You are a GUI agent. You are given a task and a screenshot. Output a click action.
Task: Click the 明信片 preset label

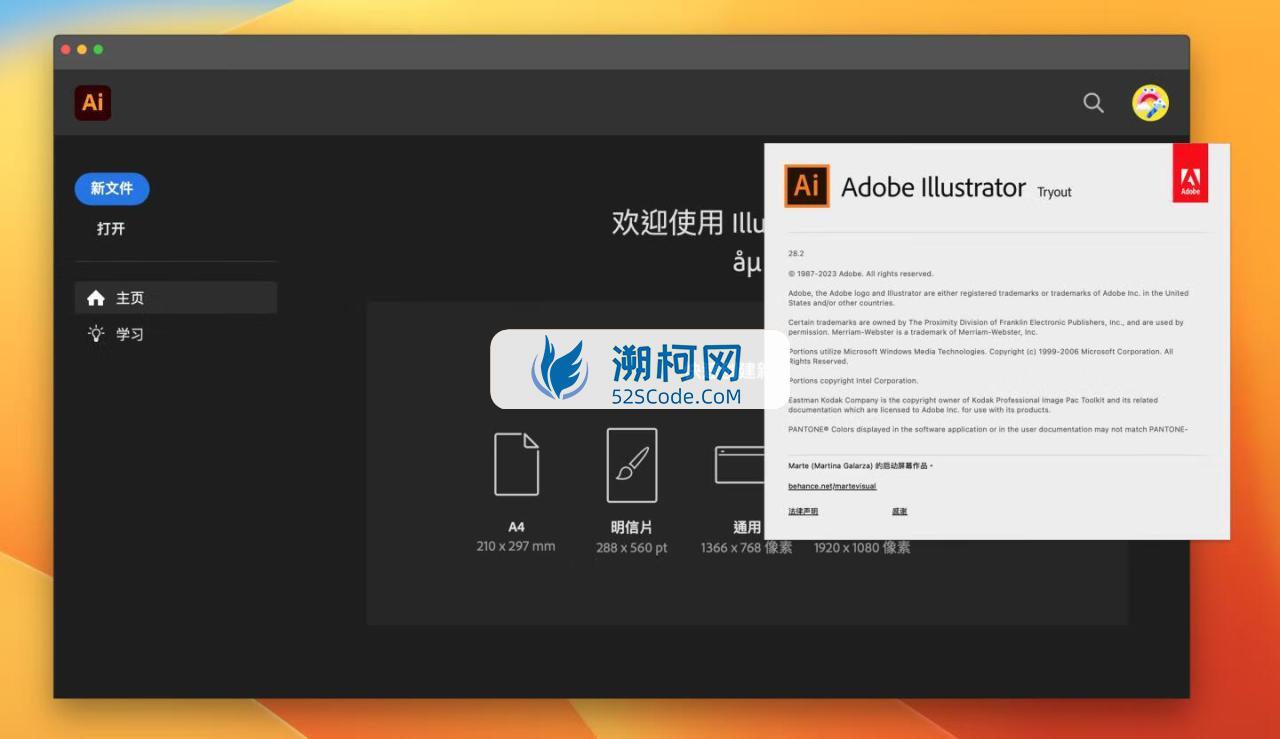click(x=631, y=527)
